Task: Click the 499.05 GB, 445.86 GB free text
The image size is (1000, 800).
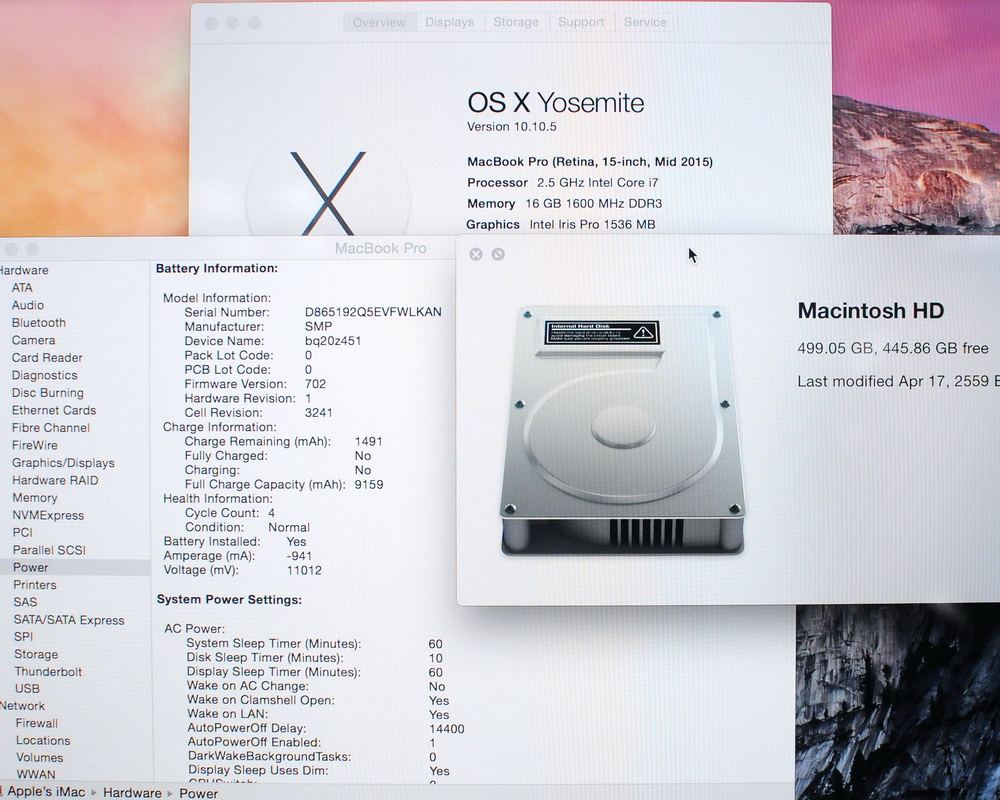Action: point(893,348)
